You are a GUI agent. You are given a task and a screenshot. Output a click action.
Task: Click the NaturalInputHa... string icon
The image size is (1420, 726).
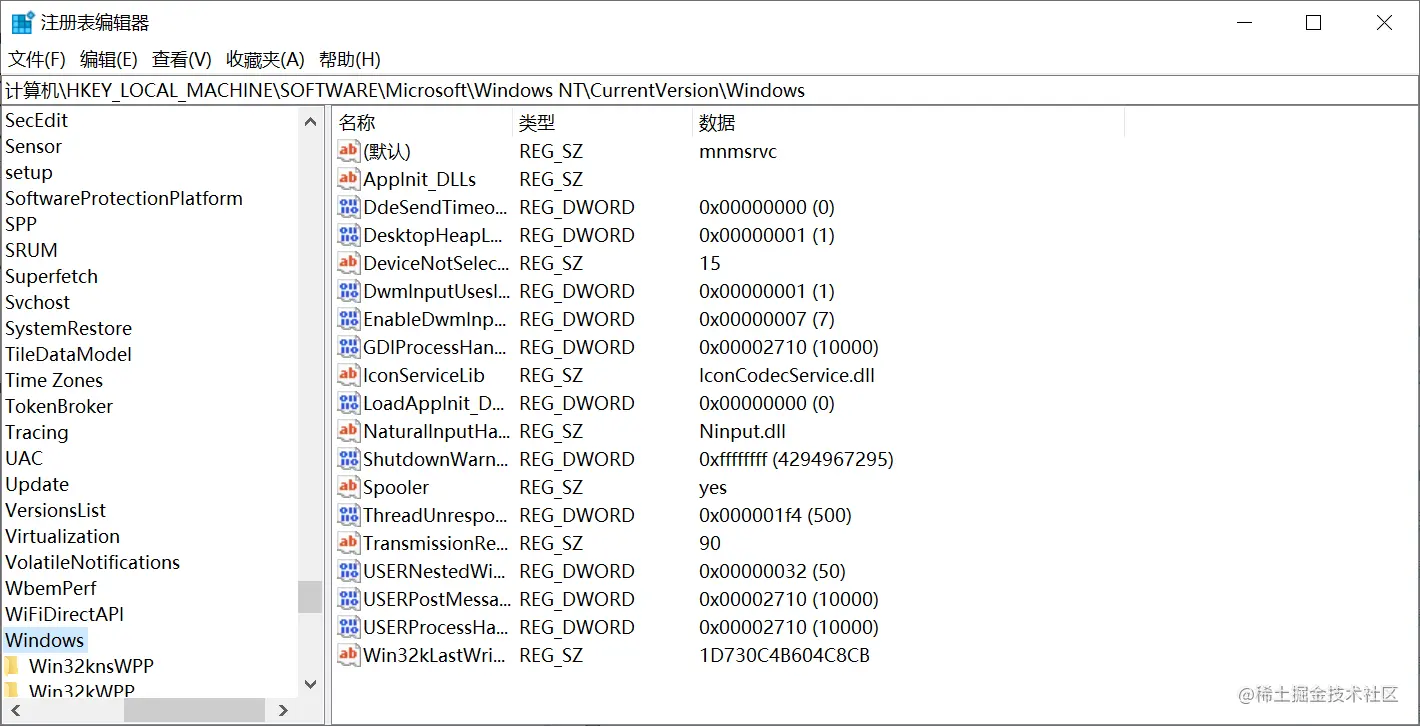tap(348, 431)
